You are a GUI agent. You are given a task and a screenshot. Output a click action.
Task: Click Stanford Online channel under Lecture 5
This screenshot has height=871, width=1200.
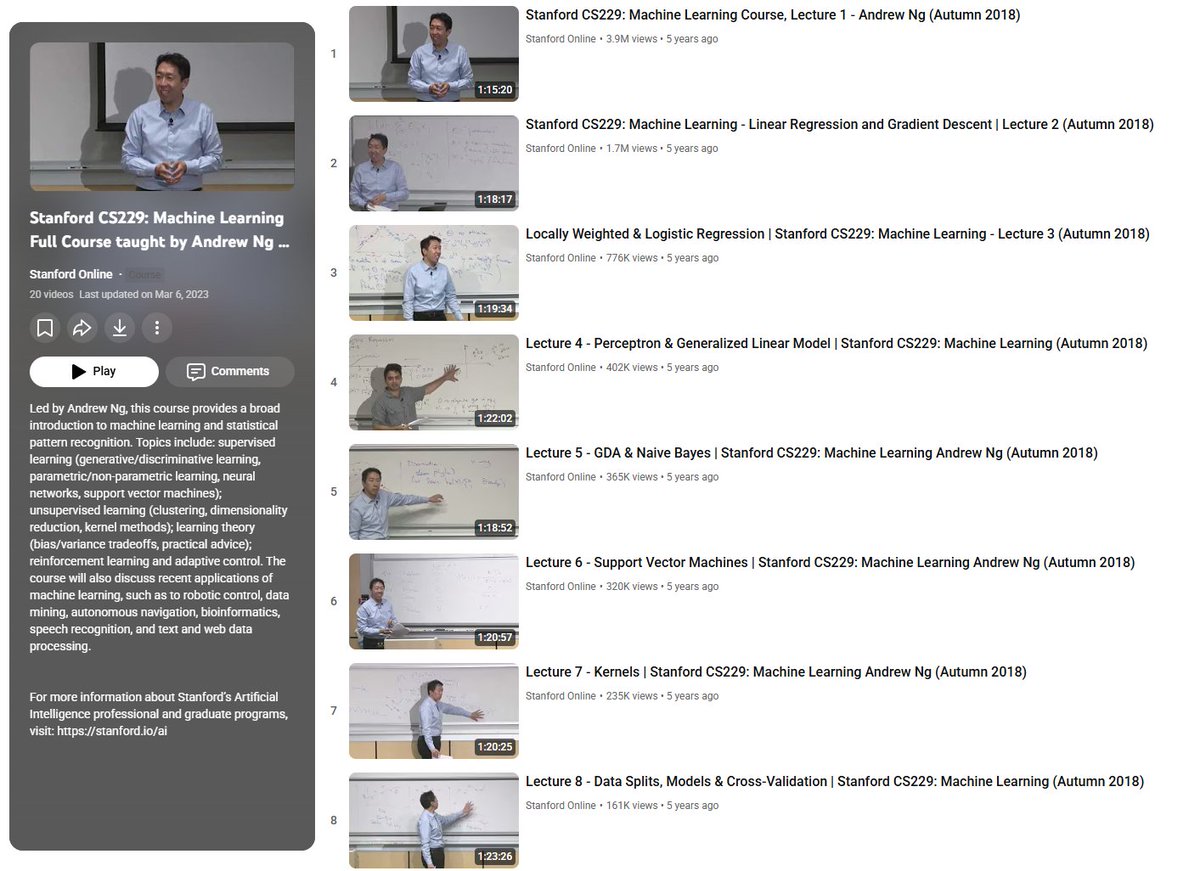(561, 477)
